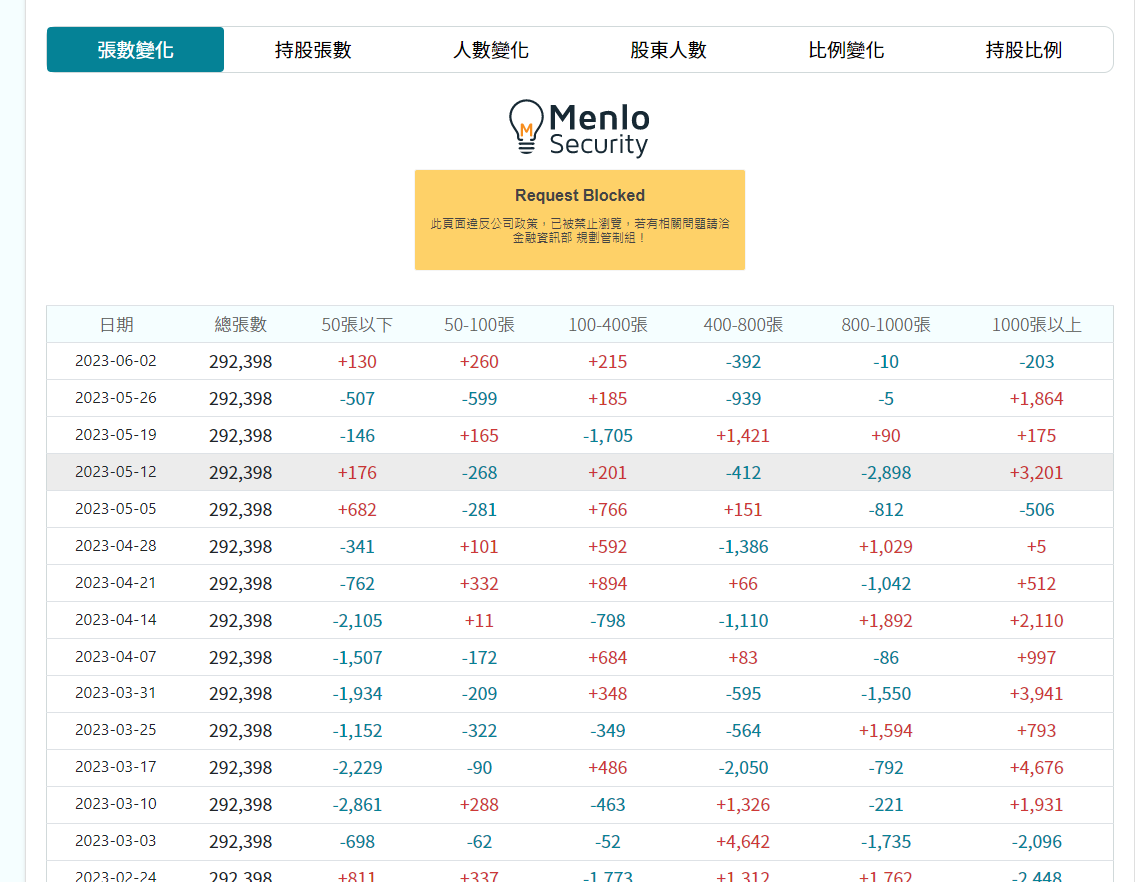Select the 2023-06-02 date row
The image size is (1135, 882).
click(x=116, y=361)
